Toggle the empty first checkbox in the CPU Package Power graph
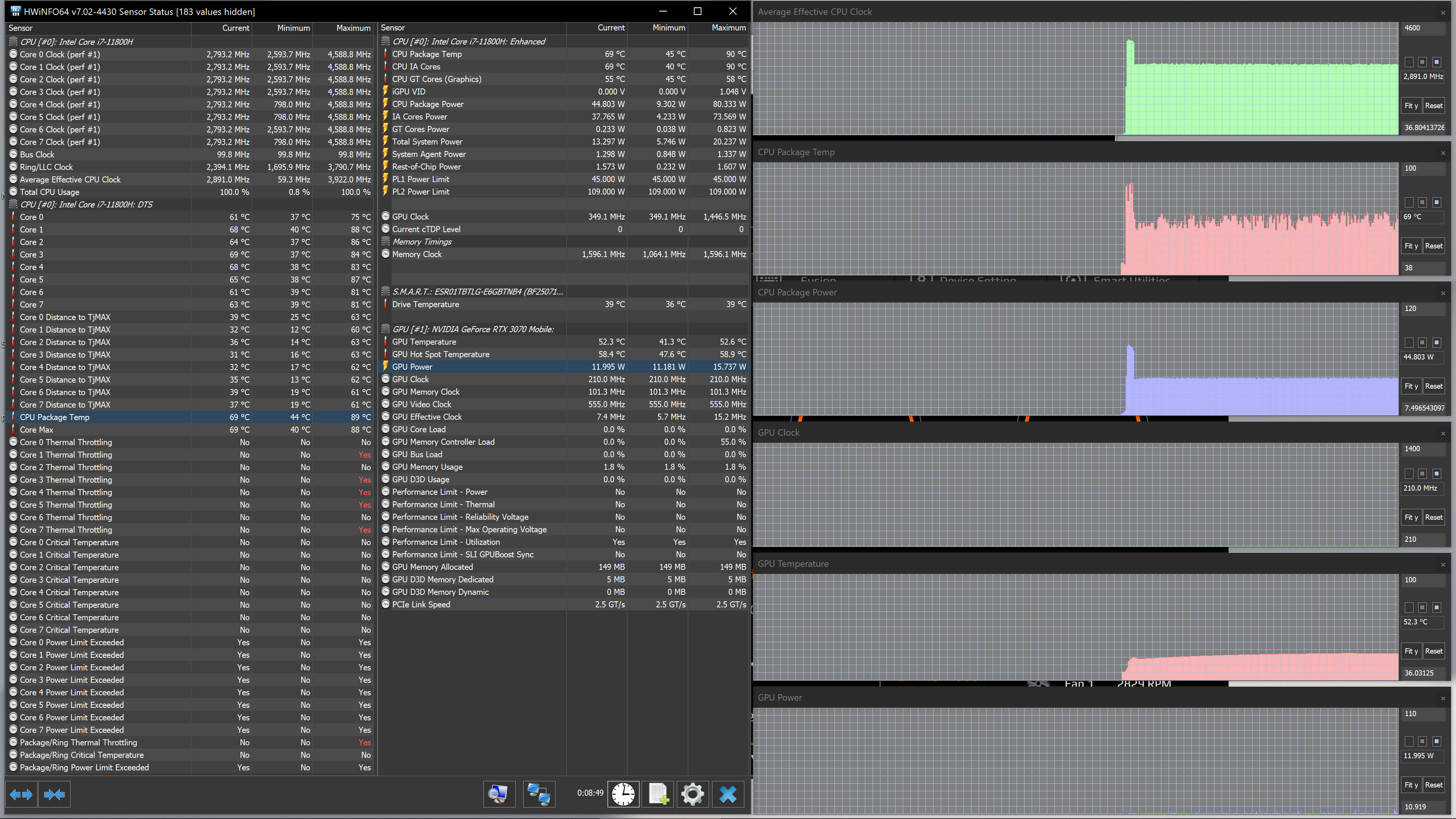This screenshot has height=819, width=1456. 1409,343
